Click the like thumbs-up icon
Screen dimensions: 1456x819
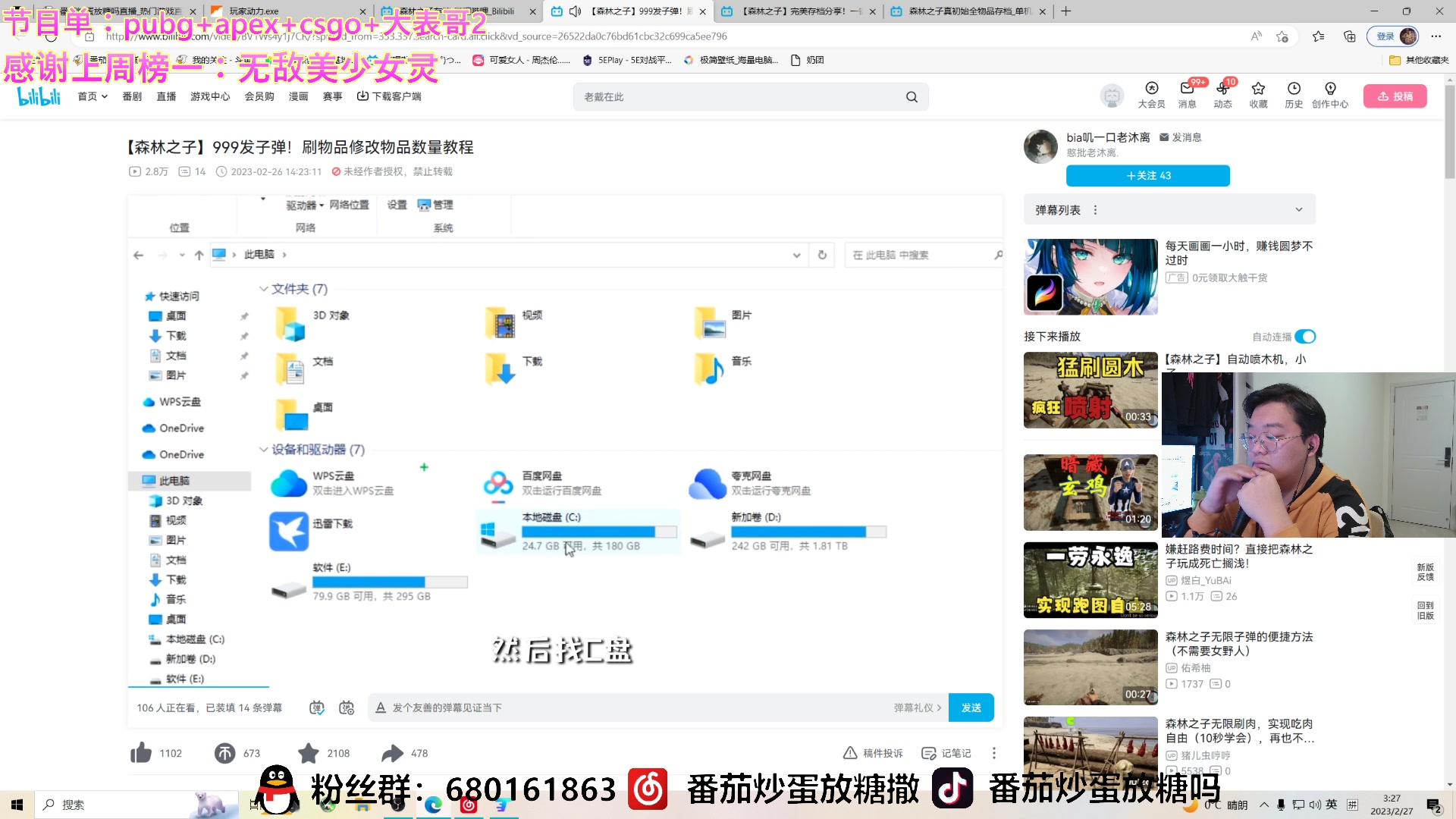pyautogui.click(x=141, y=753)
